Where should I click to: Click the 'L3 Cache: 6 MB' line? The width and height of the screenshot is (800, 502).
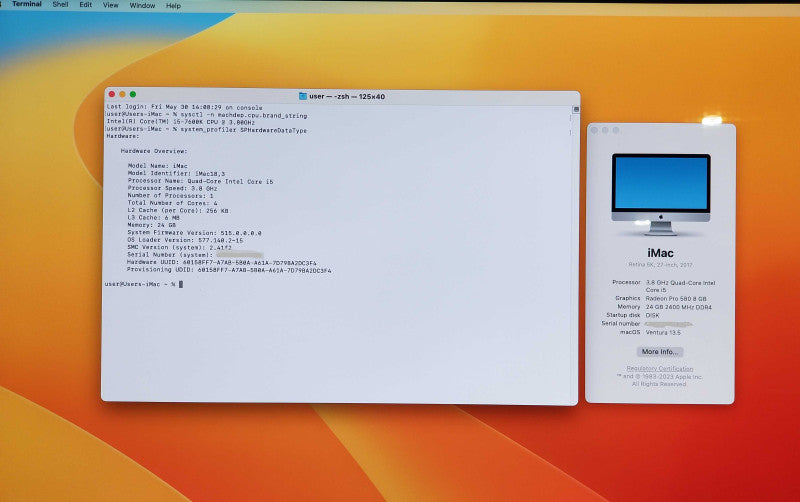[154, 218]
